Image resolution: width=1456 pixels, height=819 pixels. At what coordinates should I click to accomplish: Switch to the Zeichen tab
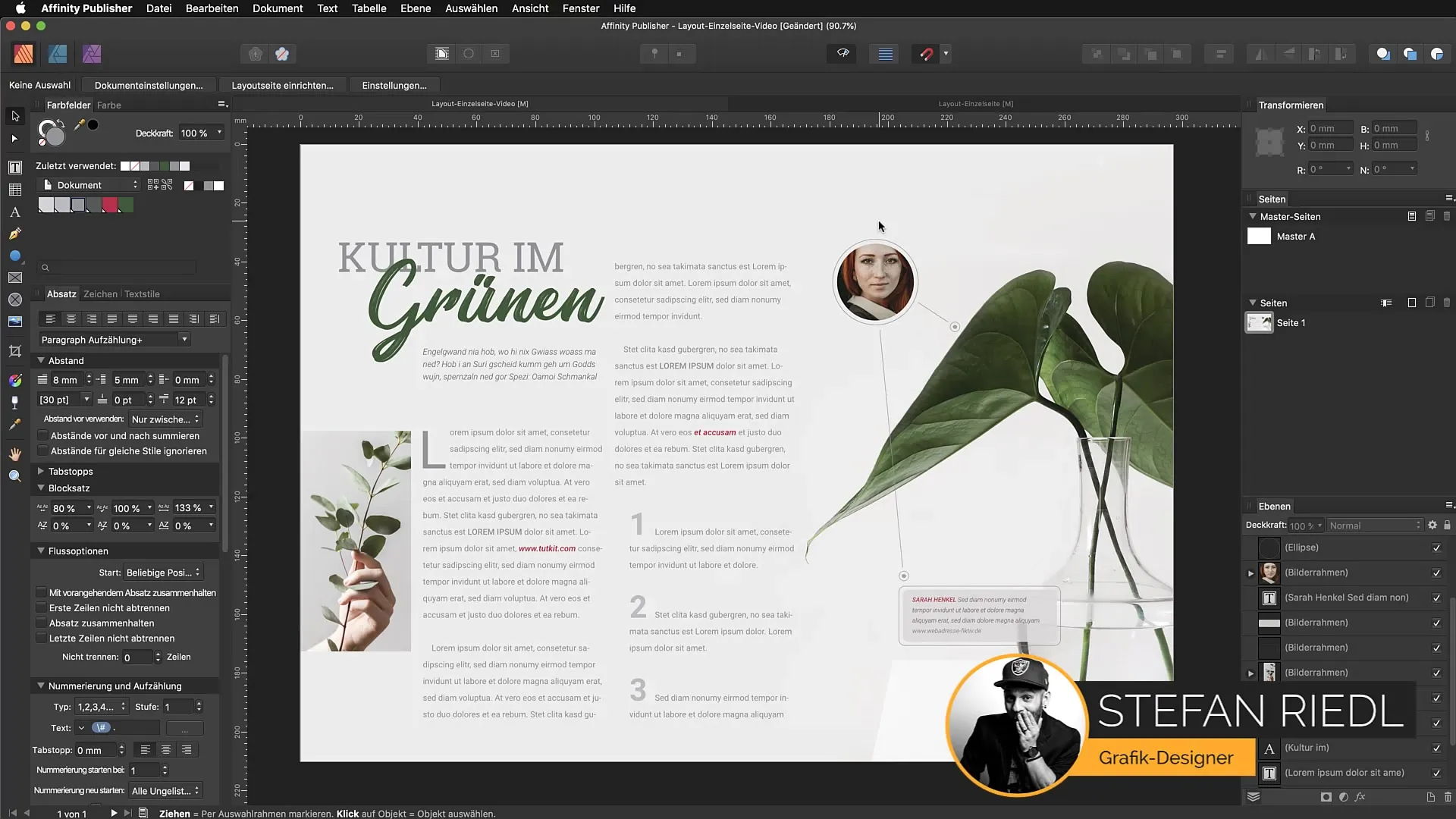point(100,294)
